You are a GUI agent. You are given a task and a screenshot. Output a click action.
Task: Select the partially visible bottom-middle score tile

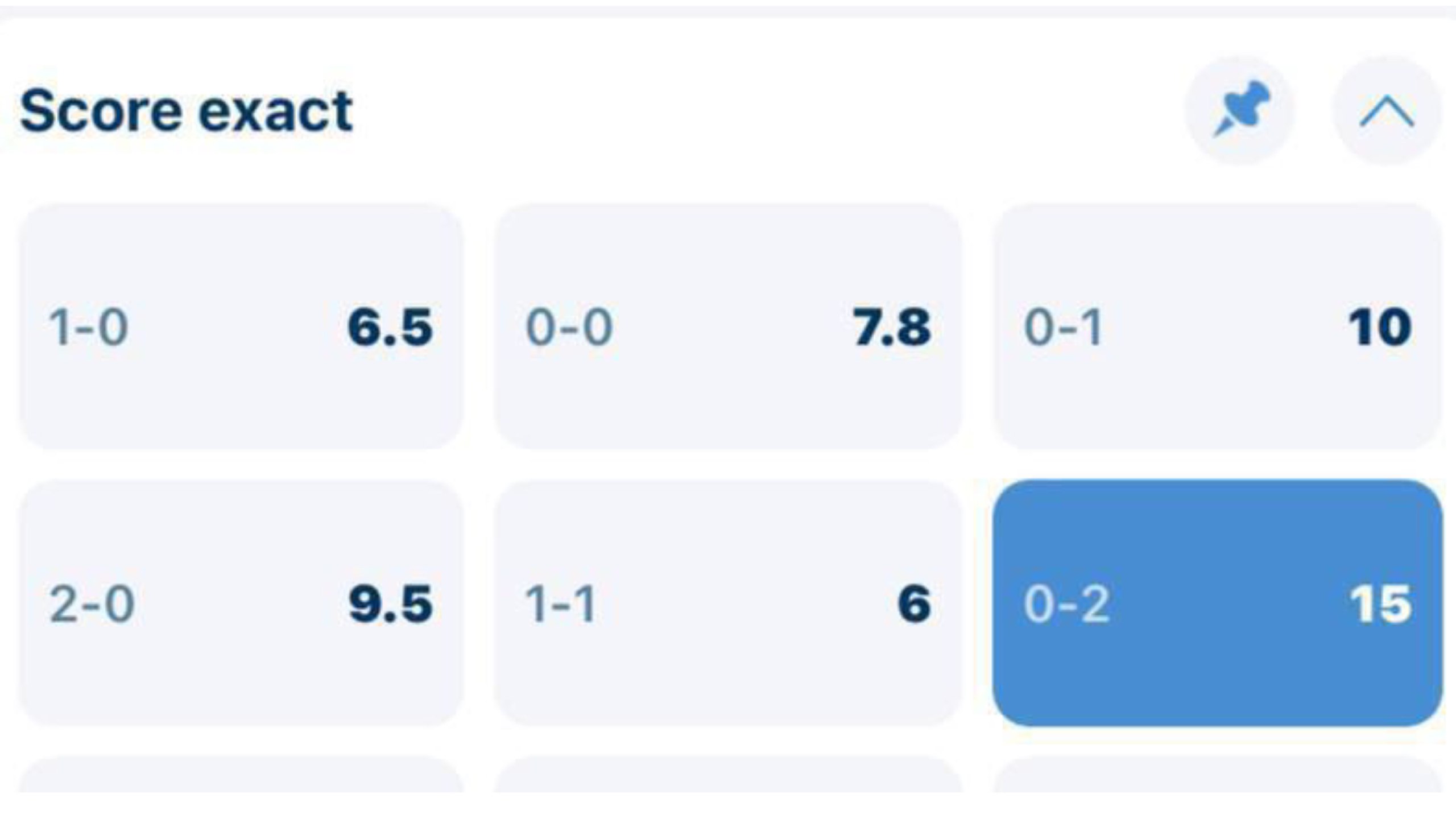(x=728, y=775)
